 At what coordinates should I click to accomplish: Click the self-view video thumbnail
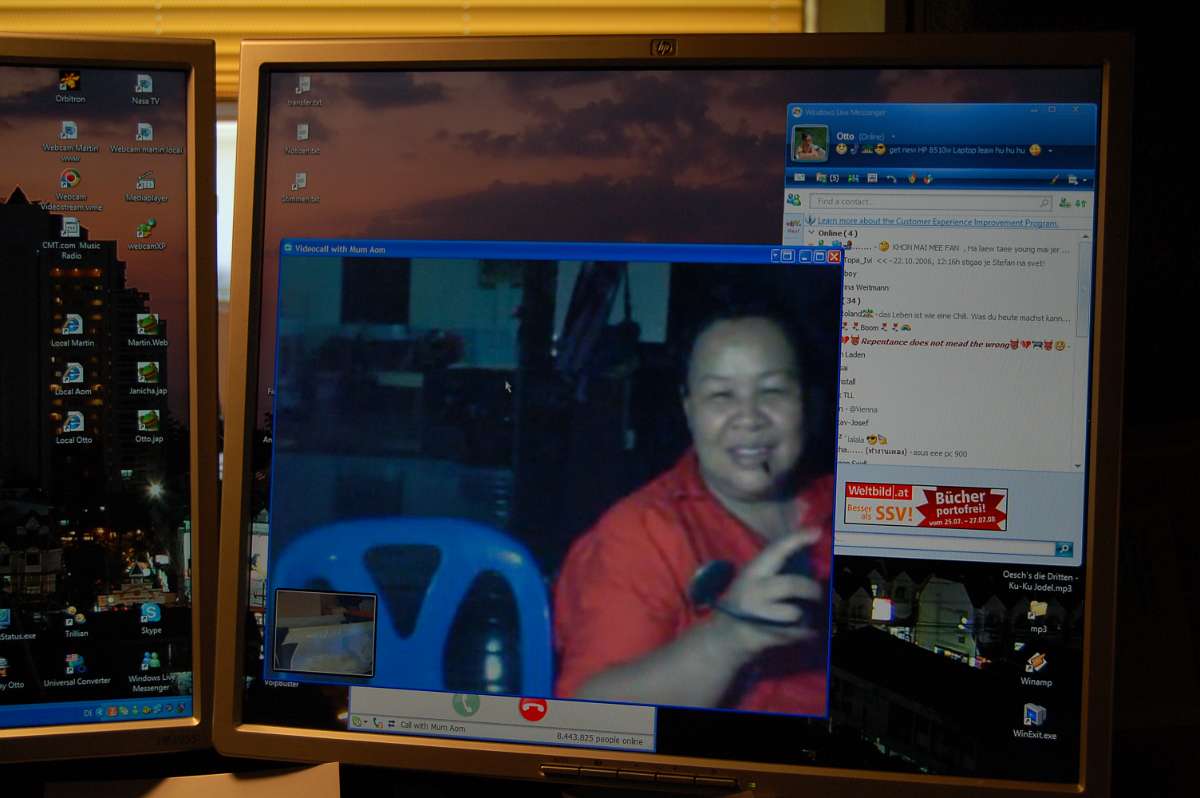(325, 632)
